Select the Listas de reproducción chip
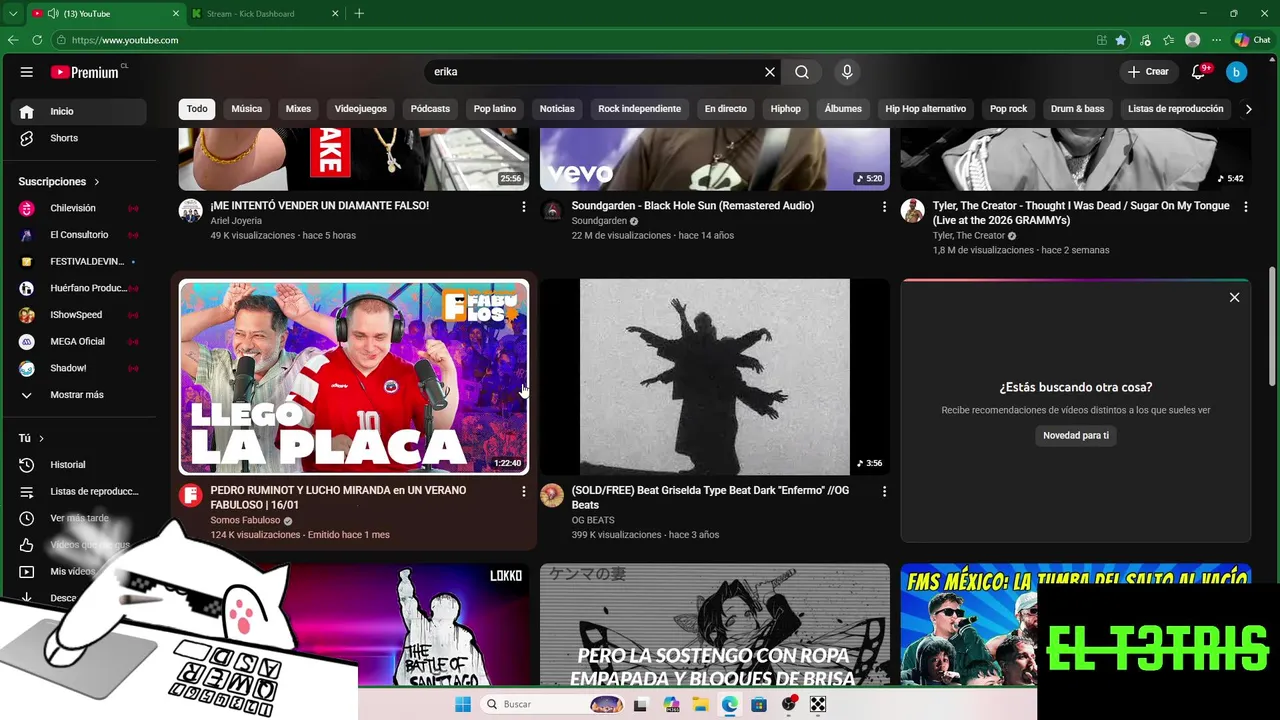Screen dimensions: 1280x720 (x=1175, y=109)
